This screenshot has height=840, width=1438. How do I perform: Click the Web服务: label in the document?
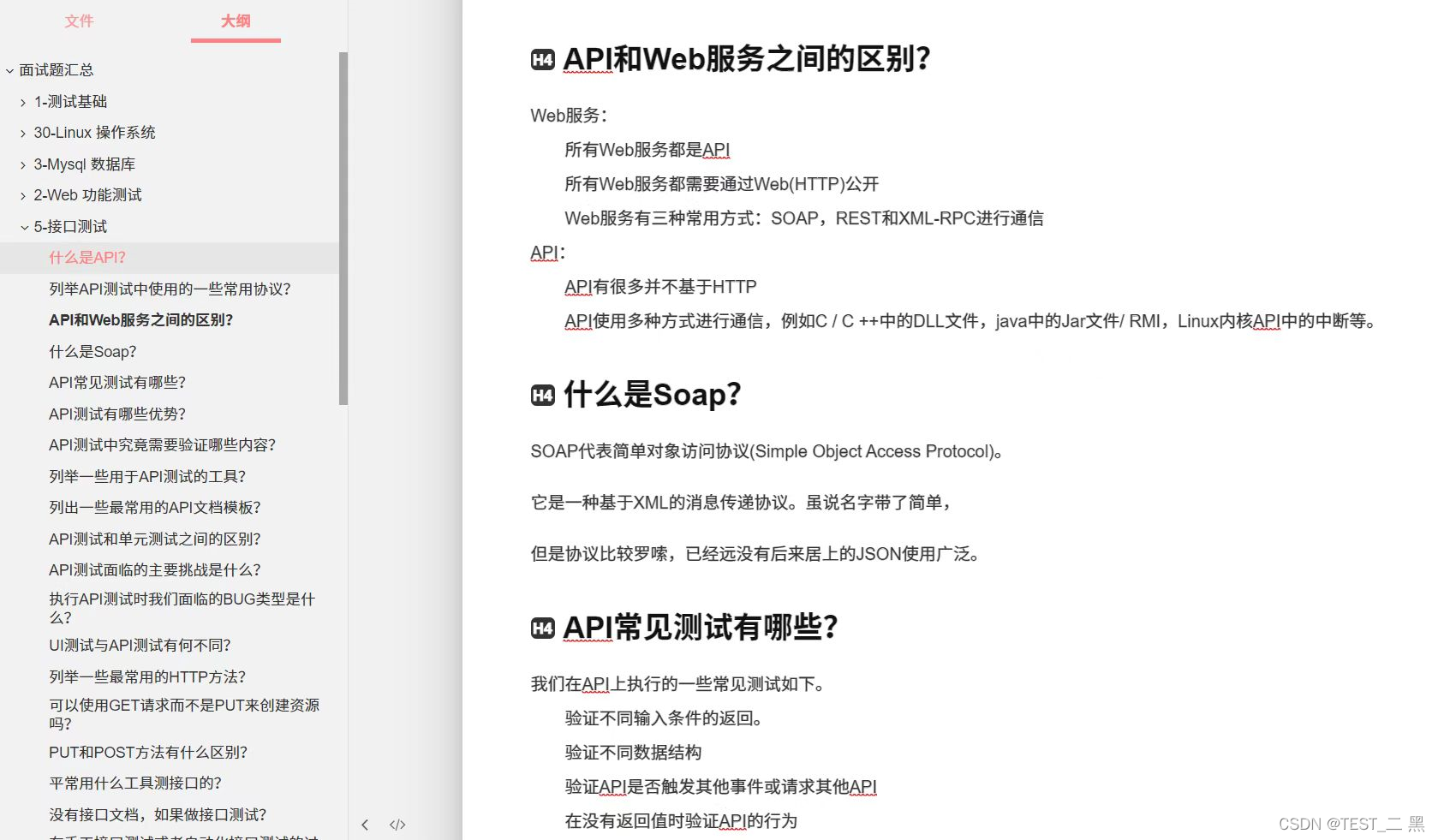click(x=569, y=116)
